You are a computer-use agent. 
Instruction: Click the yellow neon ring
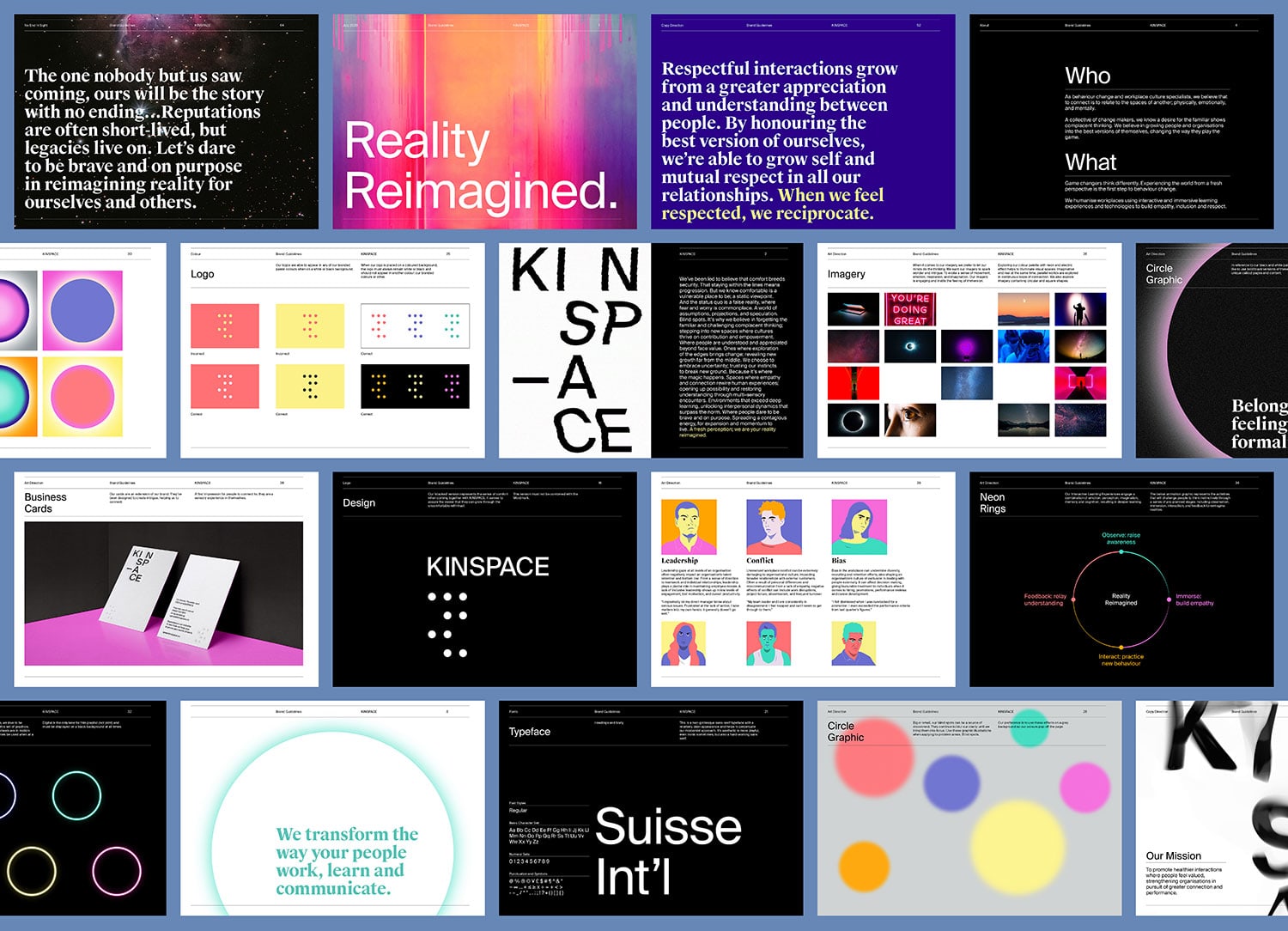(x=31, y=872)
